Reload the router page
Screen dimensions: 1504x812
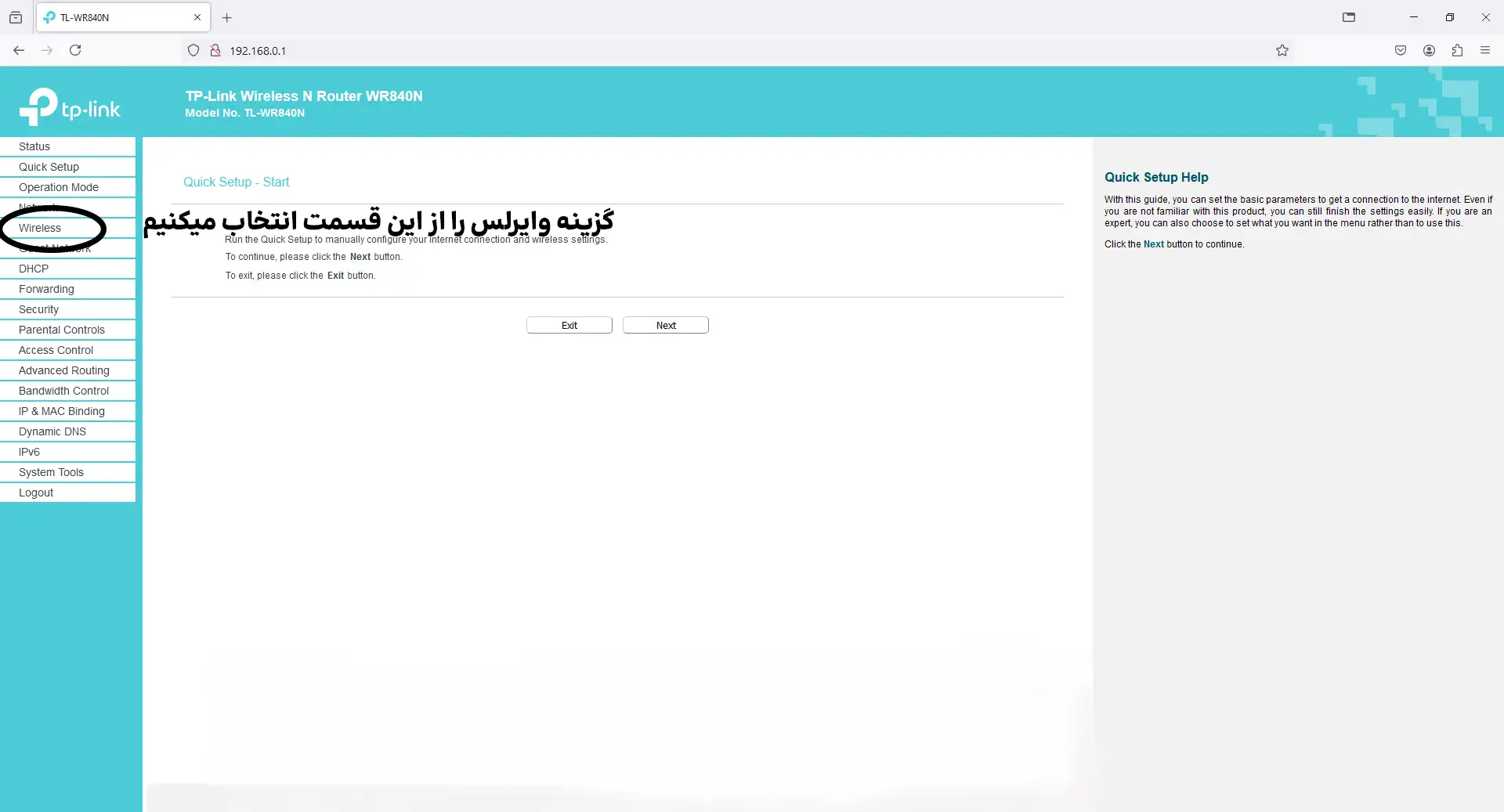tap(75, 50)
